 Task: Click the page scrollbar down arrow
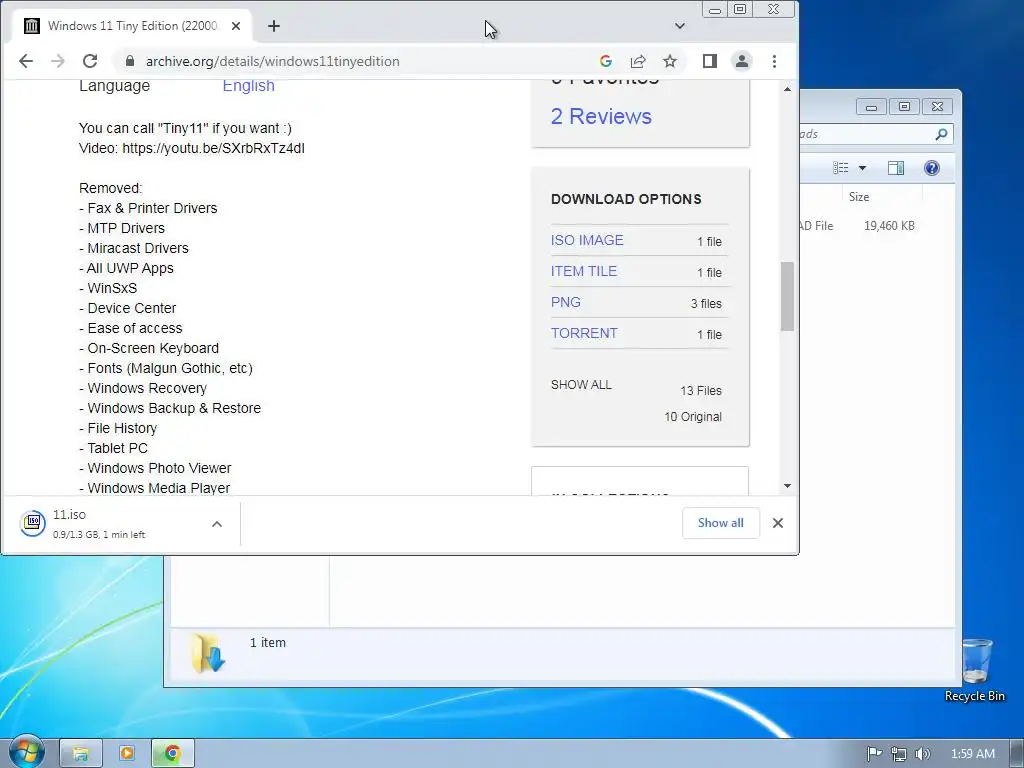(x=788, y=486)
